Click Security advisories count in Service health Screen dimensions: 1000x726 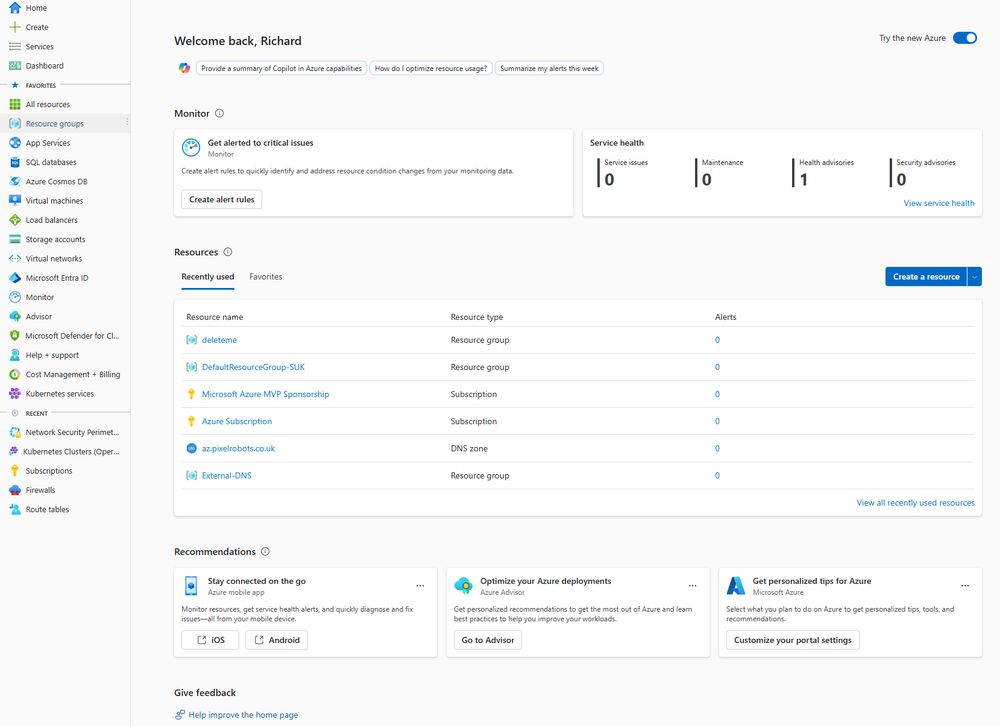[901, 180]
